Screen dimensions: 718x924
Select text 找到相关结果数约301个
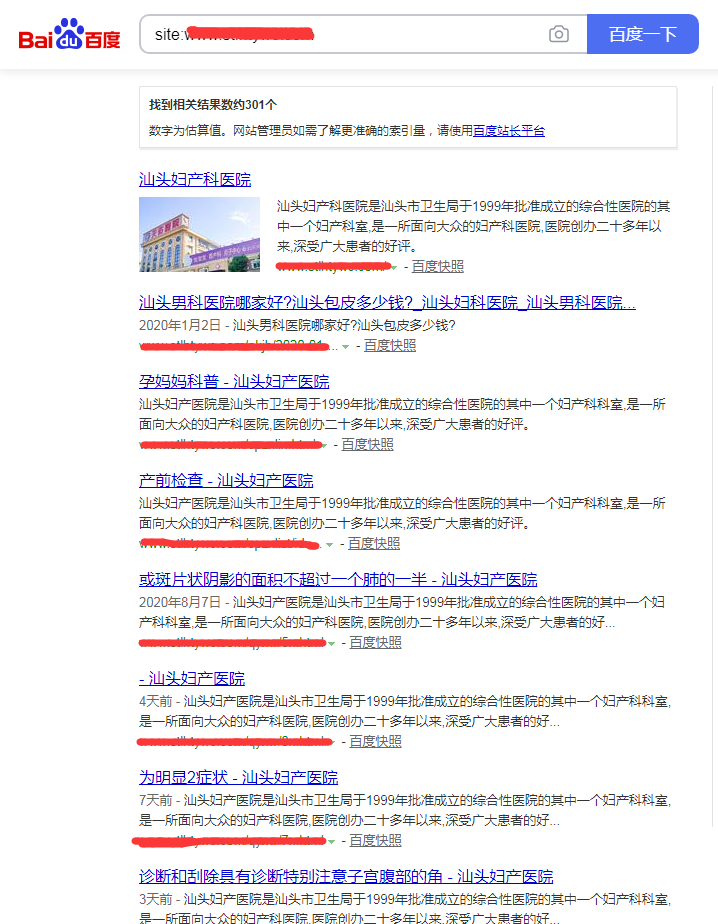[213, 105]
